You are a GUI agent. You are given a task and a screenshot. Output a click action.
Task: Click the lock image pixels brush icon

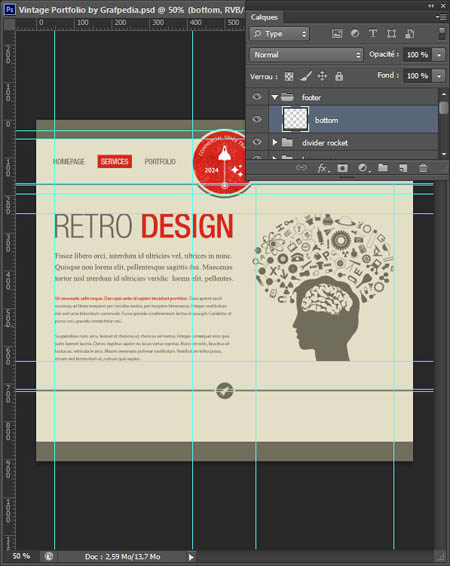pos(306,76)
